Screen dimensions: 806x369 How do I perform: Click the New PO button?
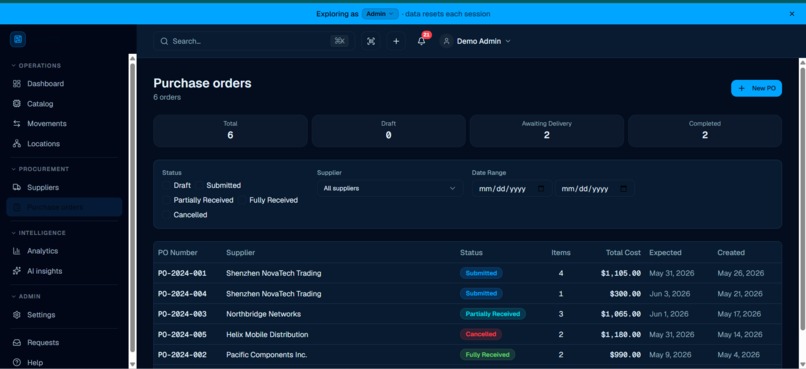click(756, 88)
